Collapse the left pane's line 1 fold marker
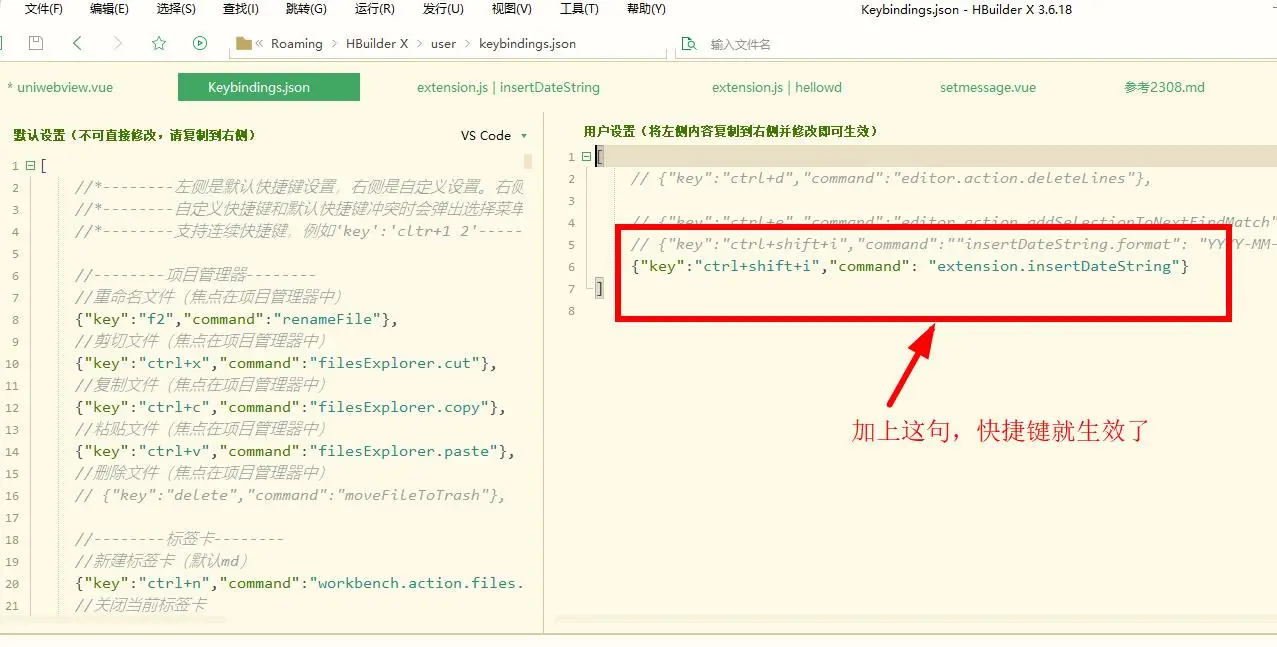Image resolution: width=1277 pixels, height=647 pixels. (30, 165)
